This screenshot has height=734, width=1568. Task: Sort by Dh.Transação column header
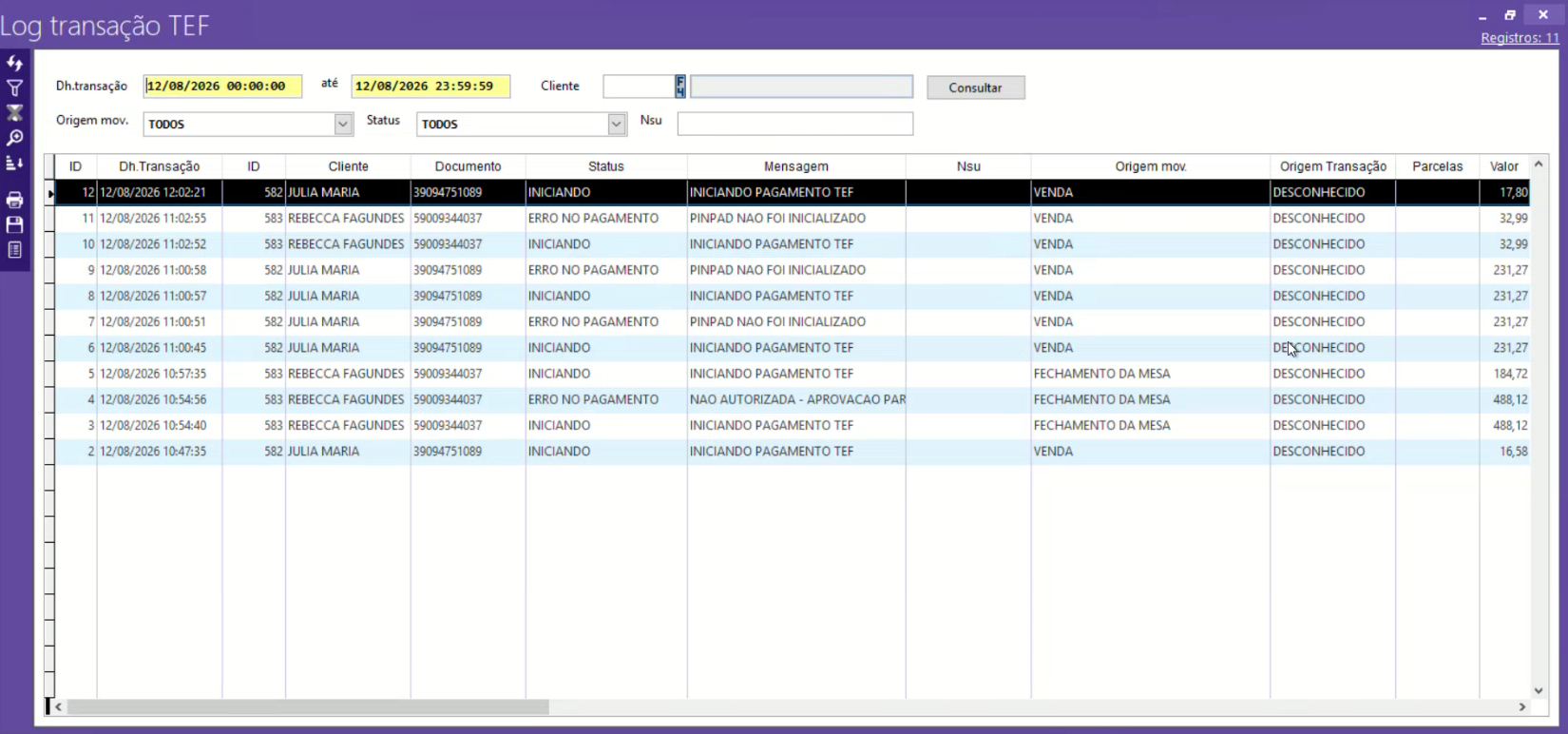159,166
